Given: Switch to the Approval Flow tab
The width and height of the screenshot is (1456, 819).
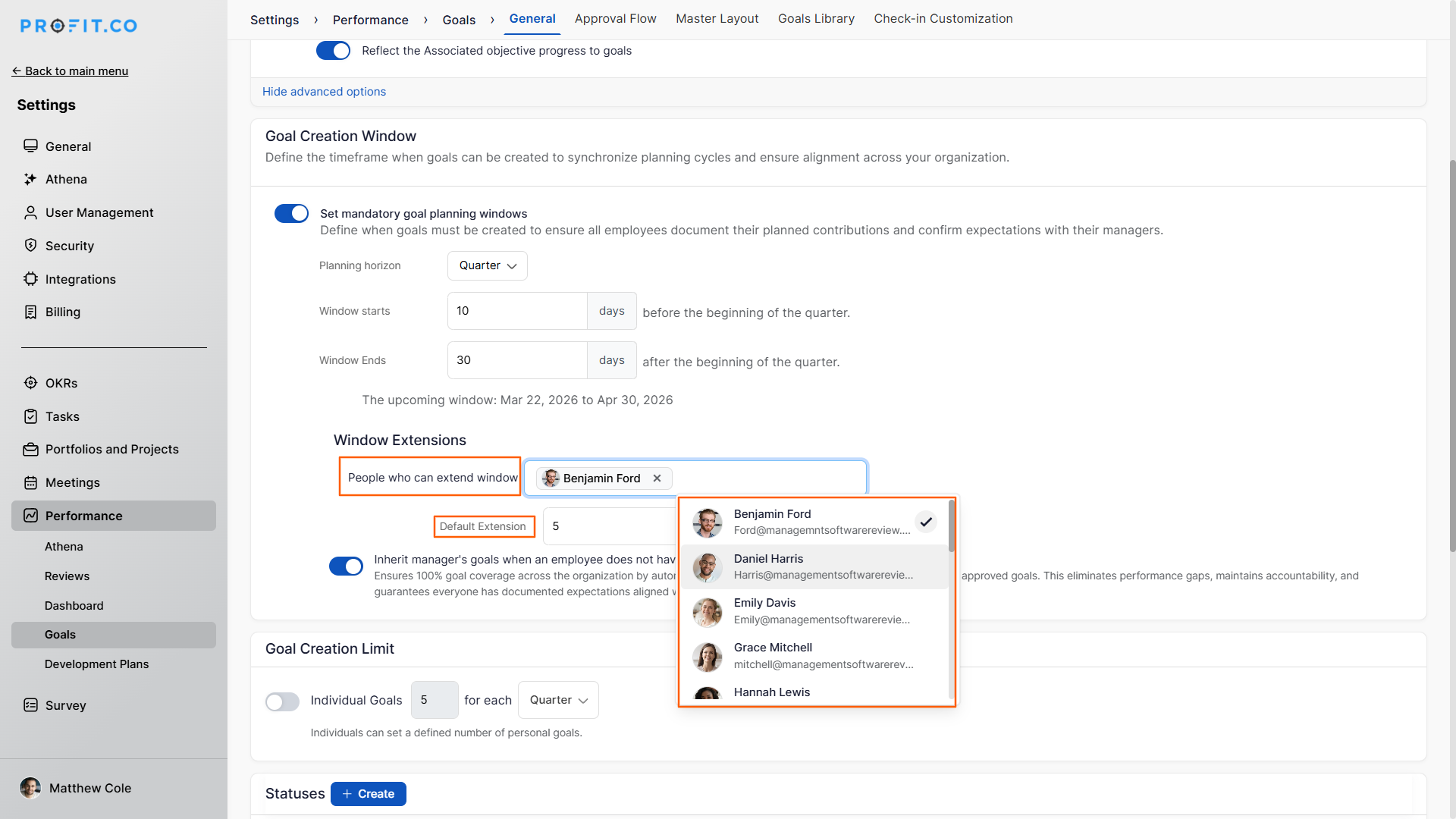Looking at the screenshot, I should (x=615, y=19).
